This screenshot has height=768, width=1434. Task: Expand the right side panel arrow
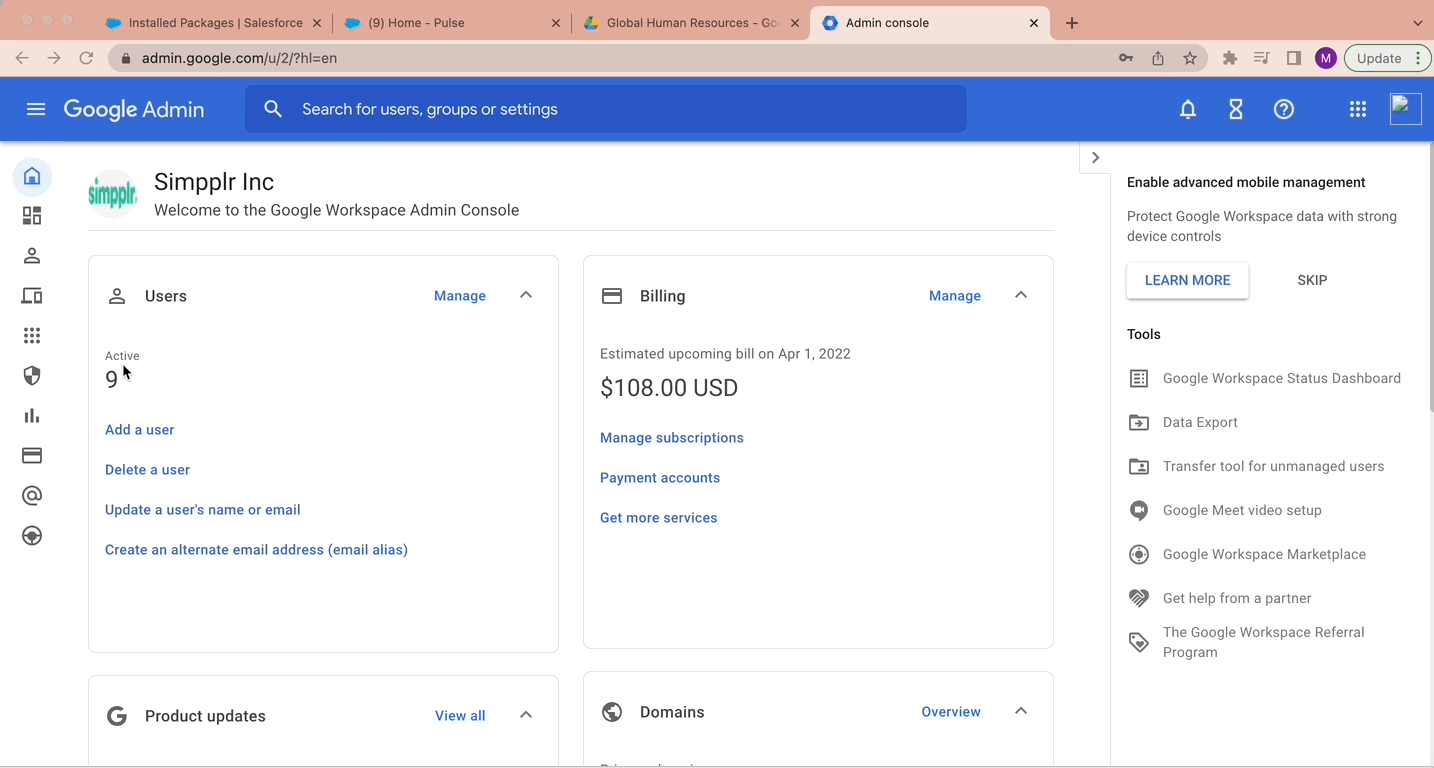click(1095, 157)
